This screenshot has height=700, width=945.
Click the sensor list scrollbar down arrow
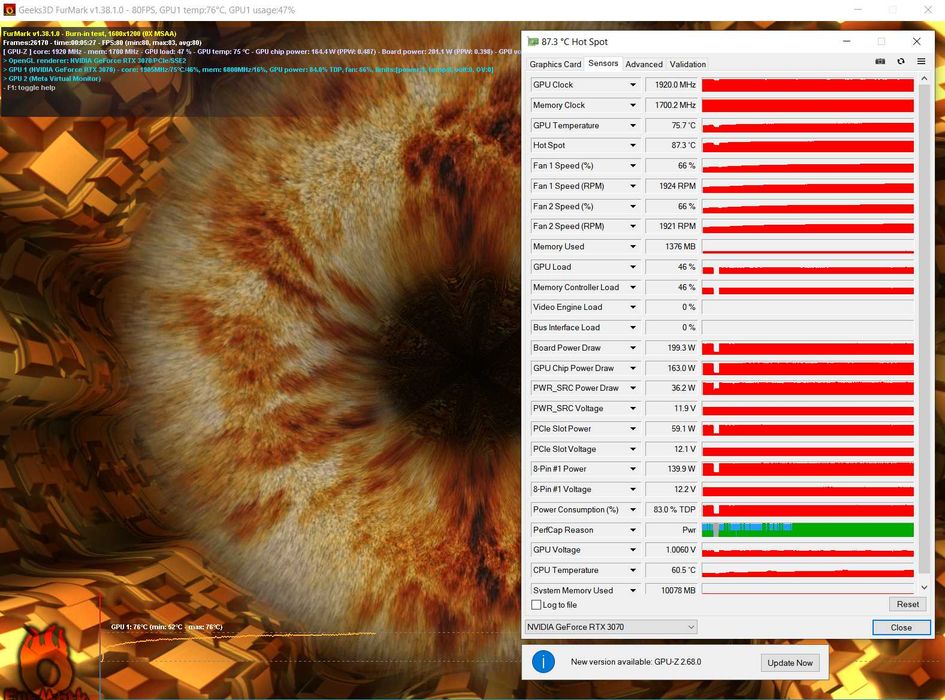click(924, 587)
